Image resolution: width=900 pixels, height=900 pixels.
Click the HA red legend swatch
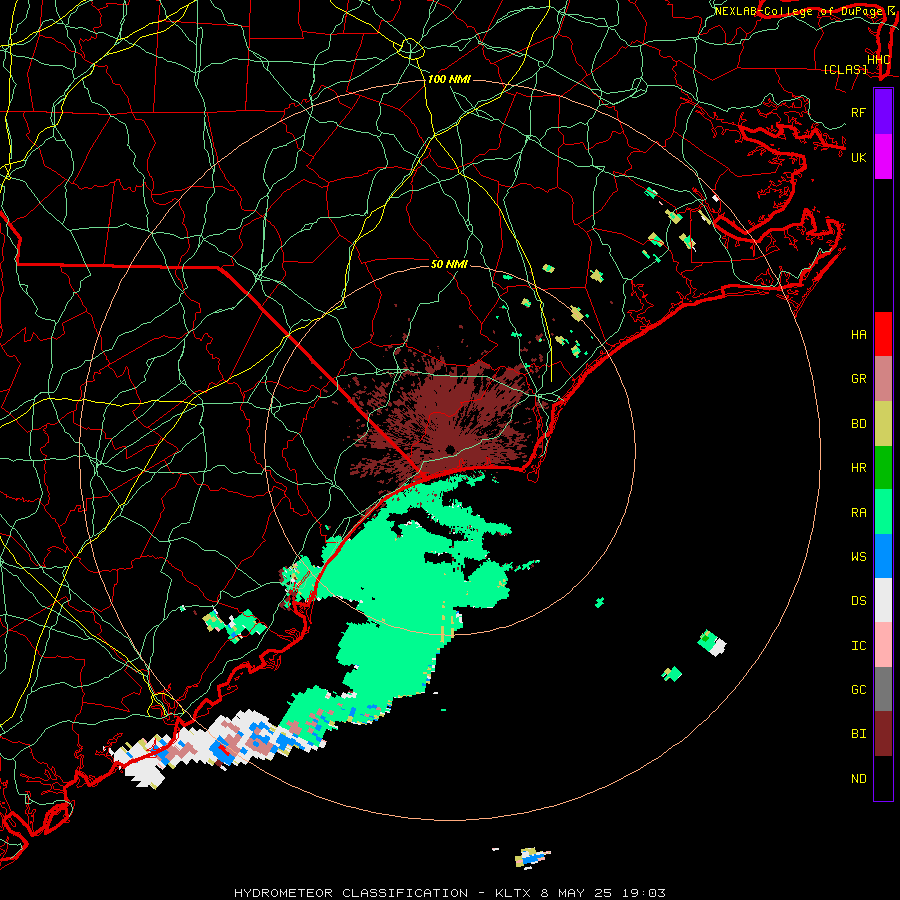(x=883, y=334)
